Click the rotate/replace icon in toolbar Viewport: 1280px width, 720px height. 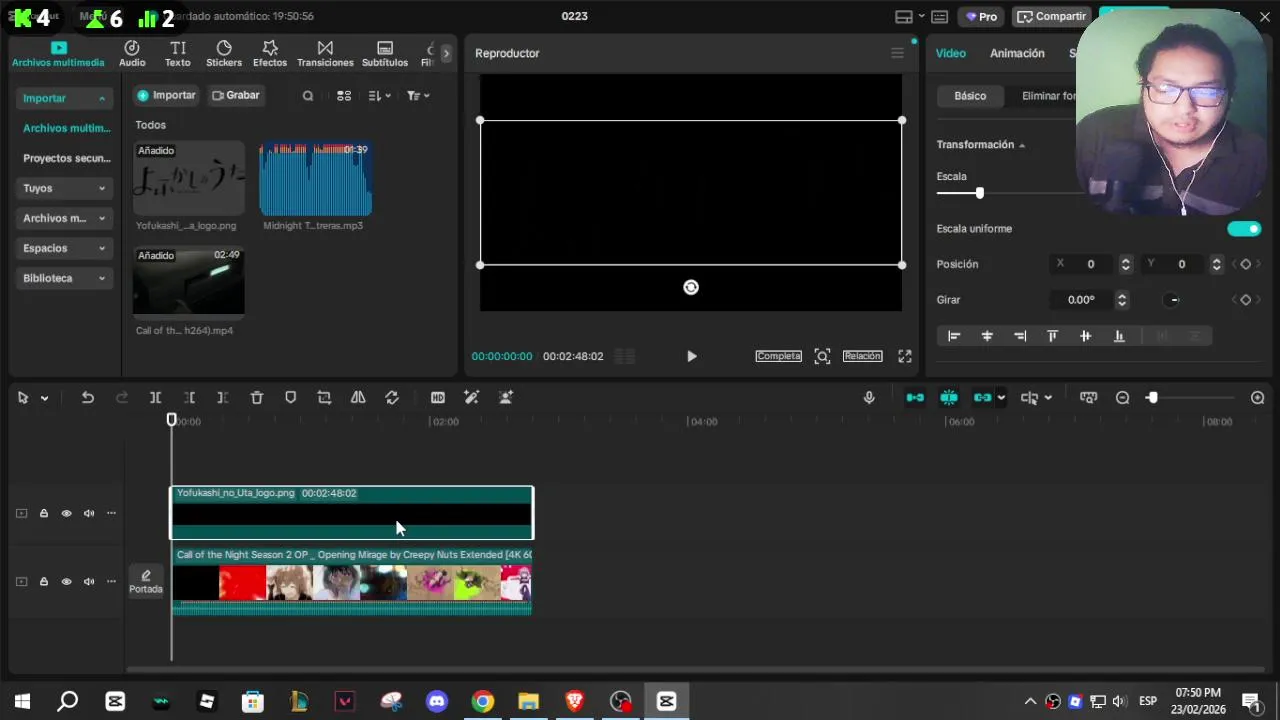[392, 398]
